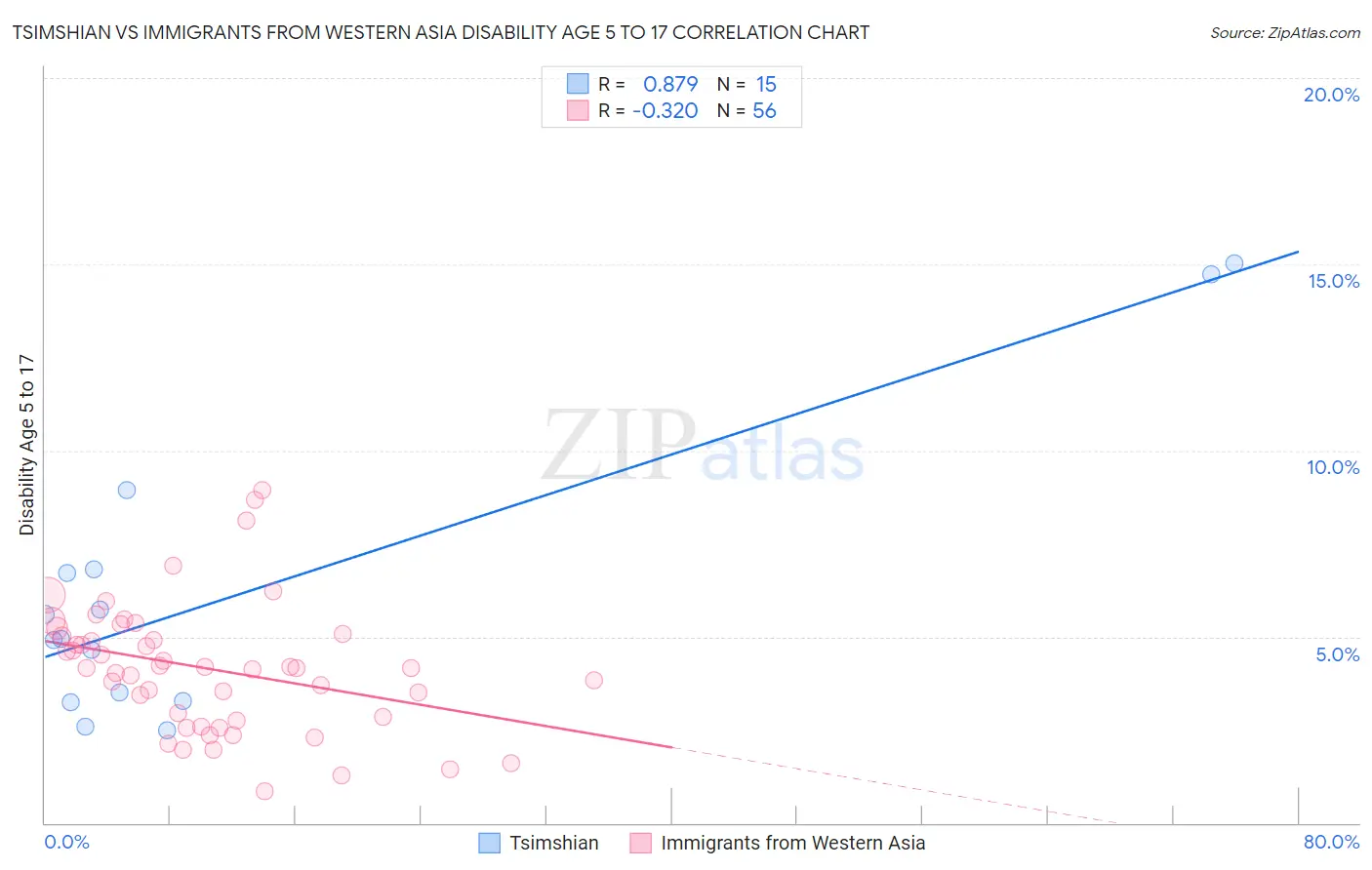
Task: Click the 20.0% y-axis label
Action: pos(1331,95)
